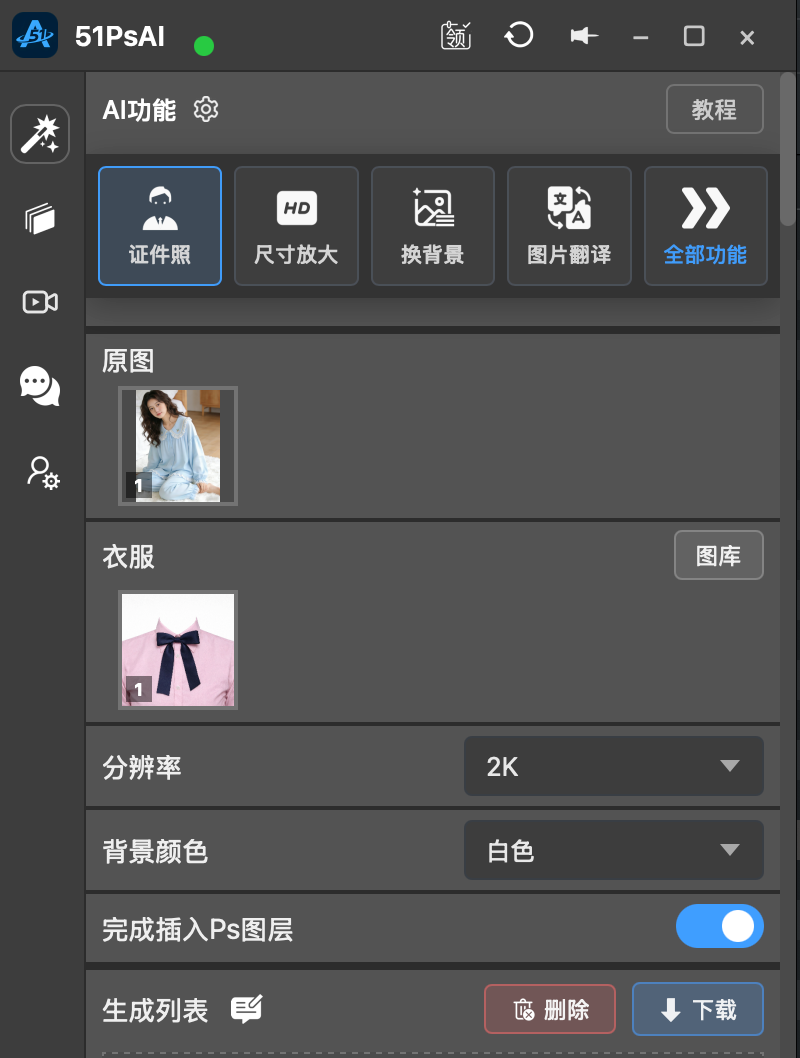Click the vertical scrollbar thumb
The image size is (800, 1058).
[x=787, y=149]
